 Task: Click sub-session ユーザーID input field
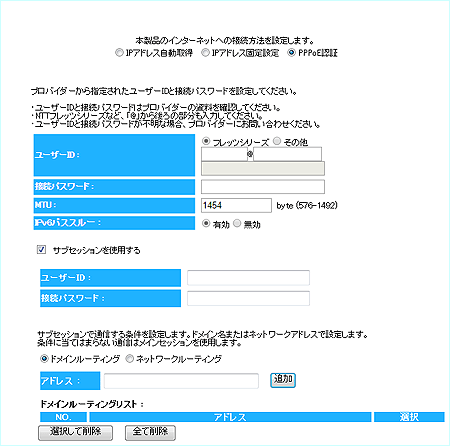click(x=248, y=278)
